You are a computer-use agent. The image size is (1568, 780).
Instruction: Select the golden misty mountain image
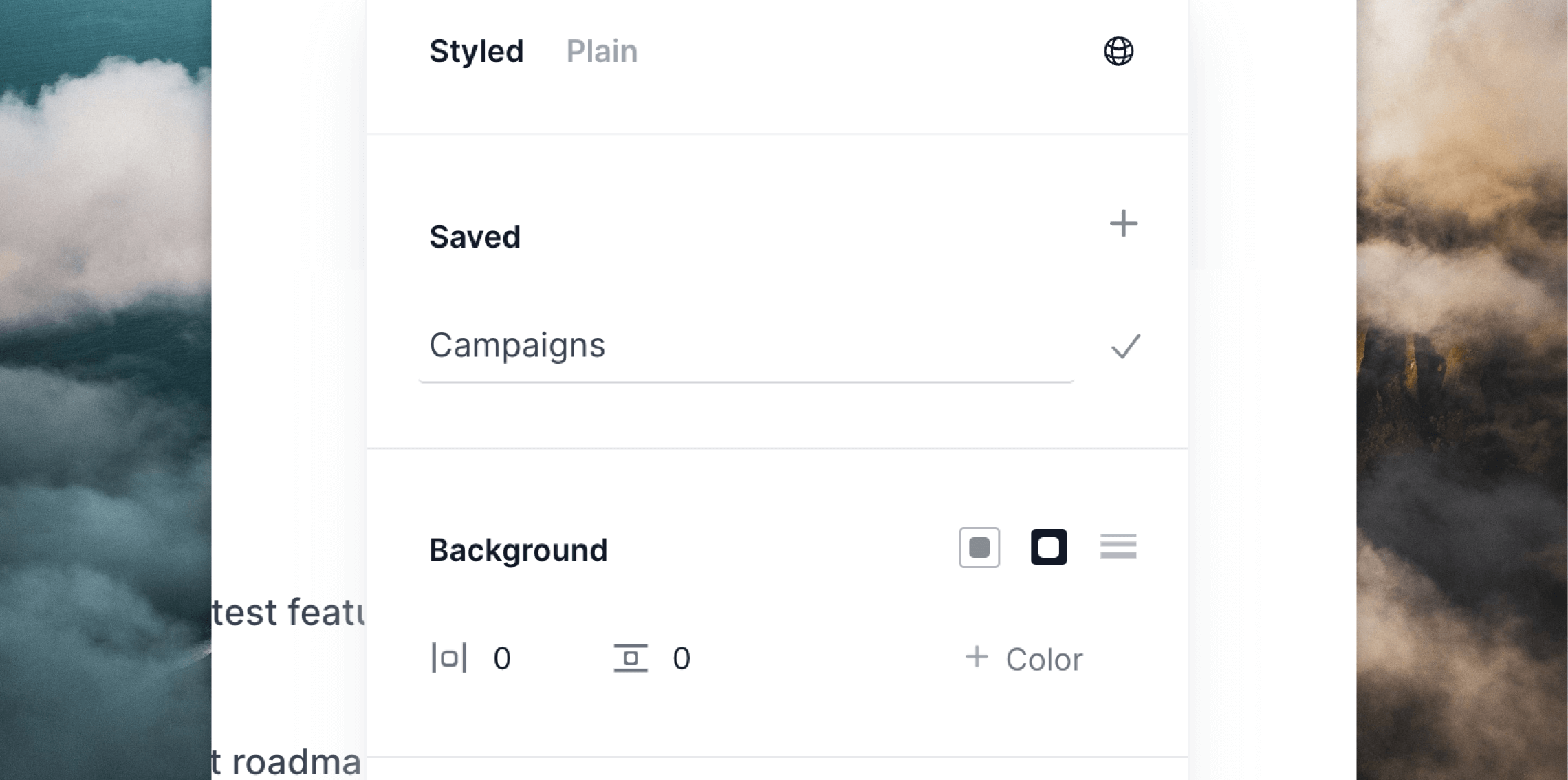coord(1462,390)
